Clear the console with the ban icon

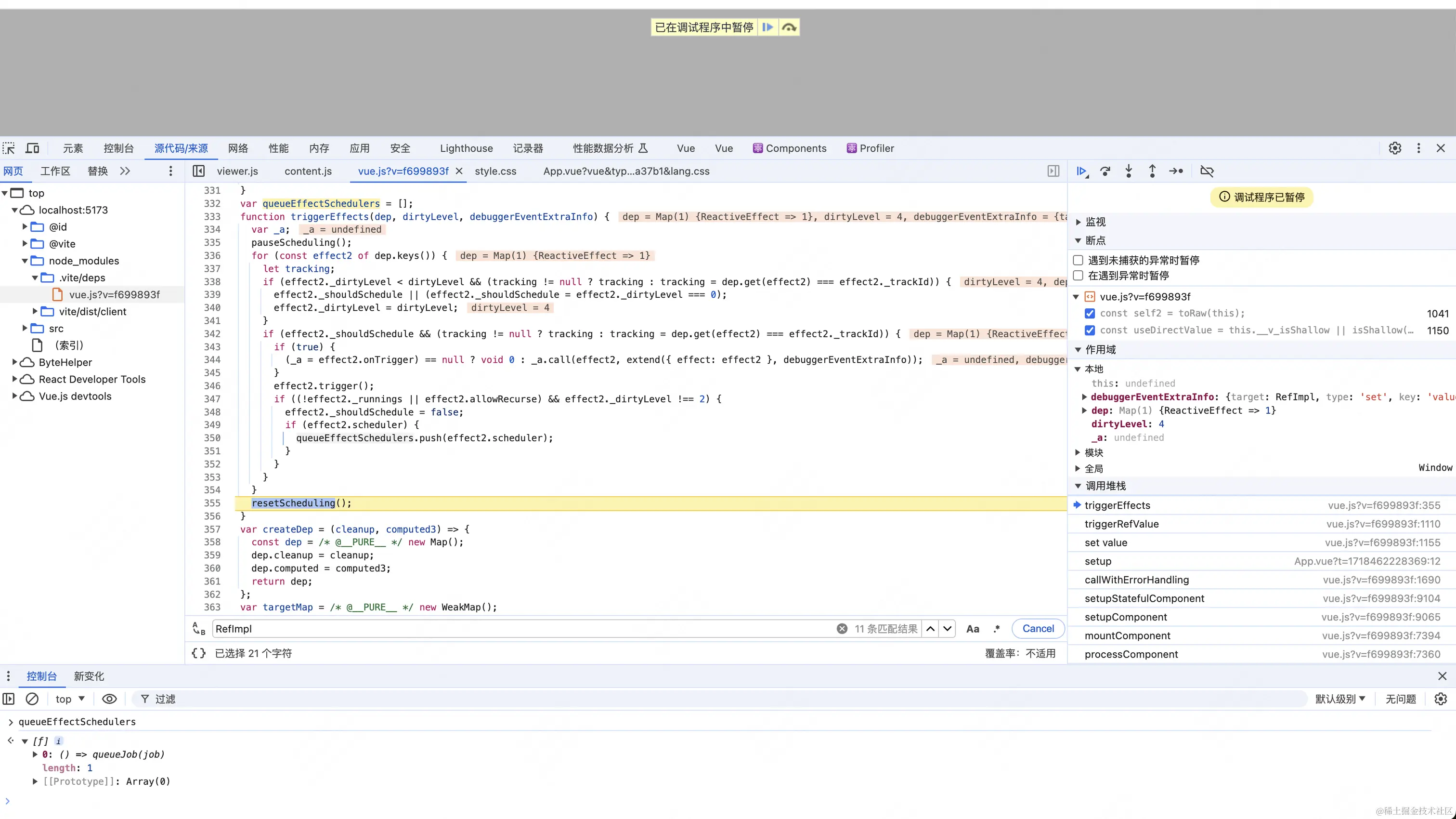[32, 699]
